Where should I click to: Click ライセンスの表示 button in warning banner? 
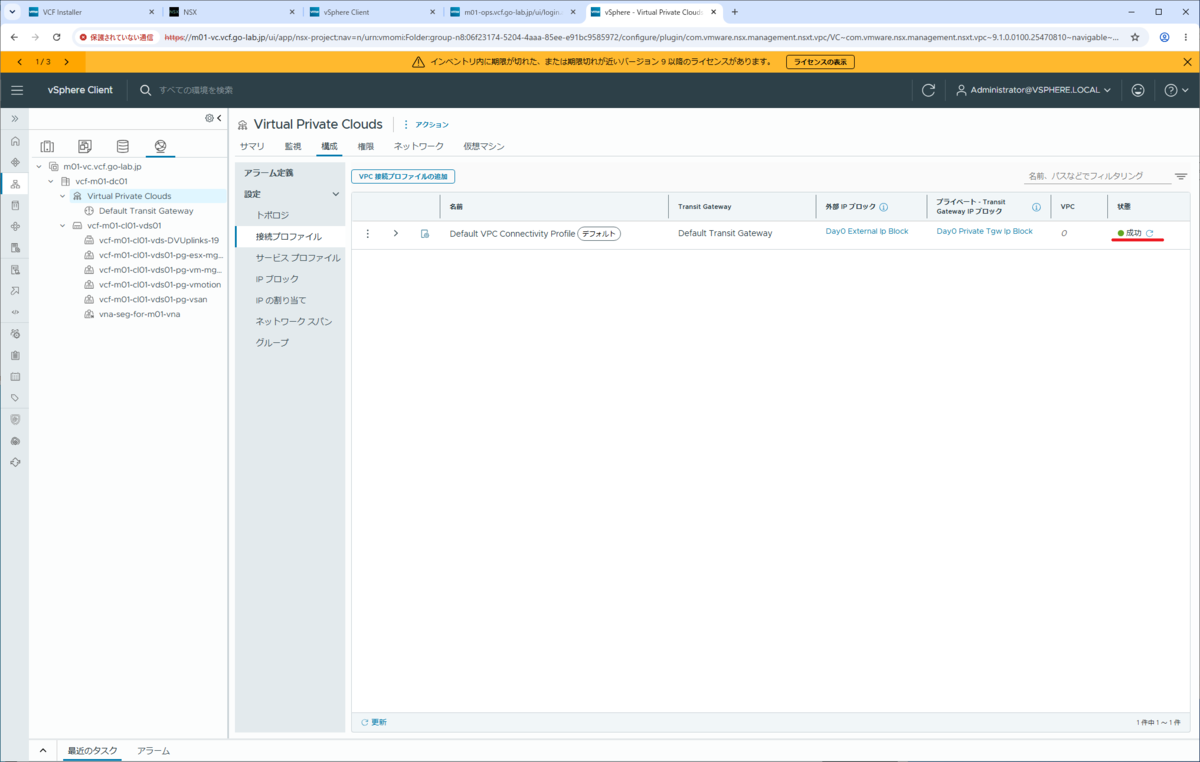[x=820, y=62]
